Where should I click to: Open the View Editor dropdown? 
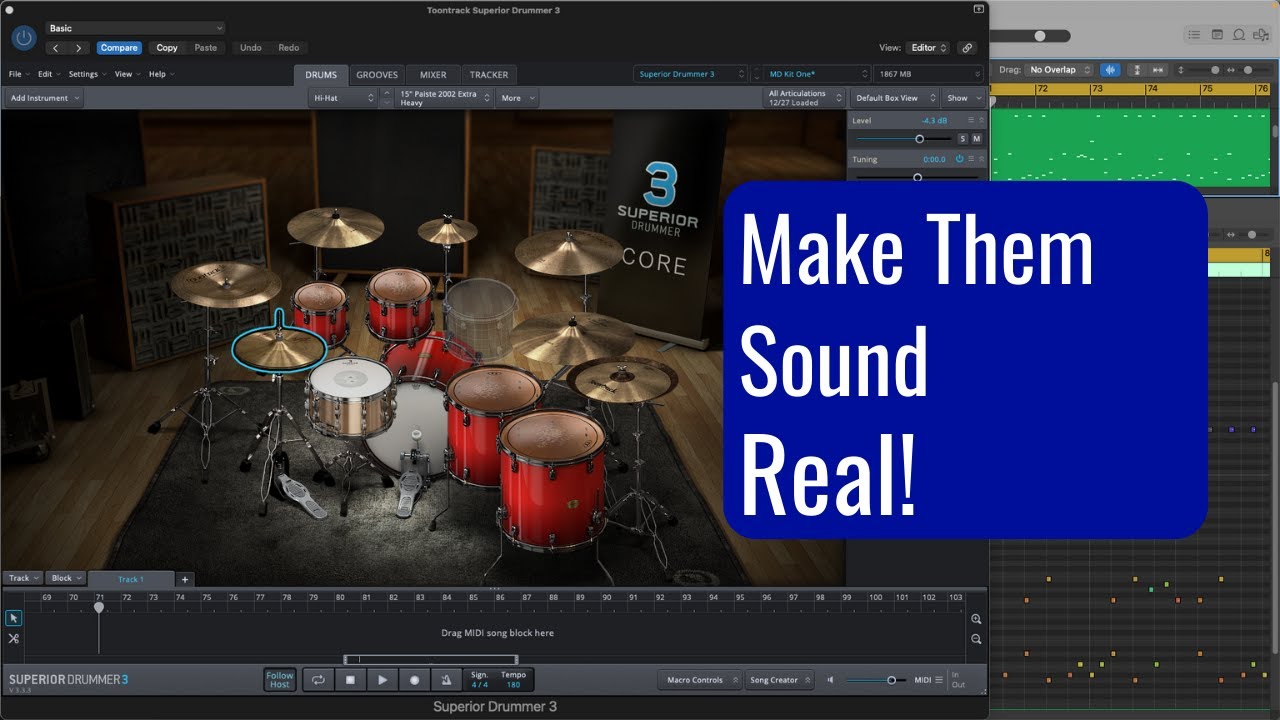[928, 48]
